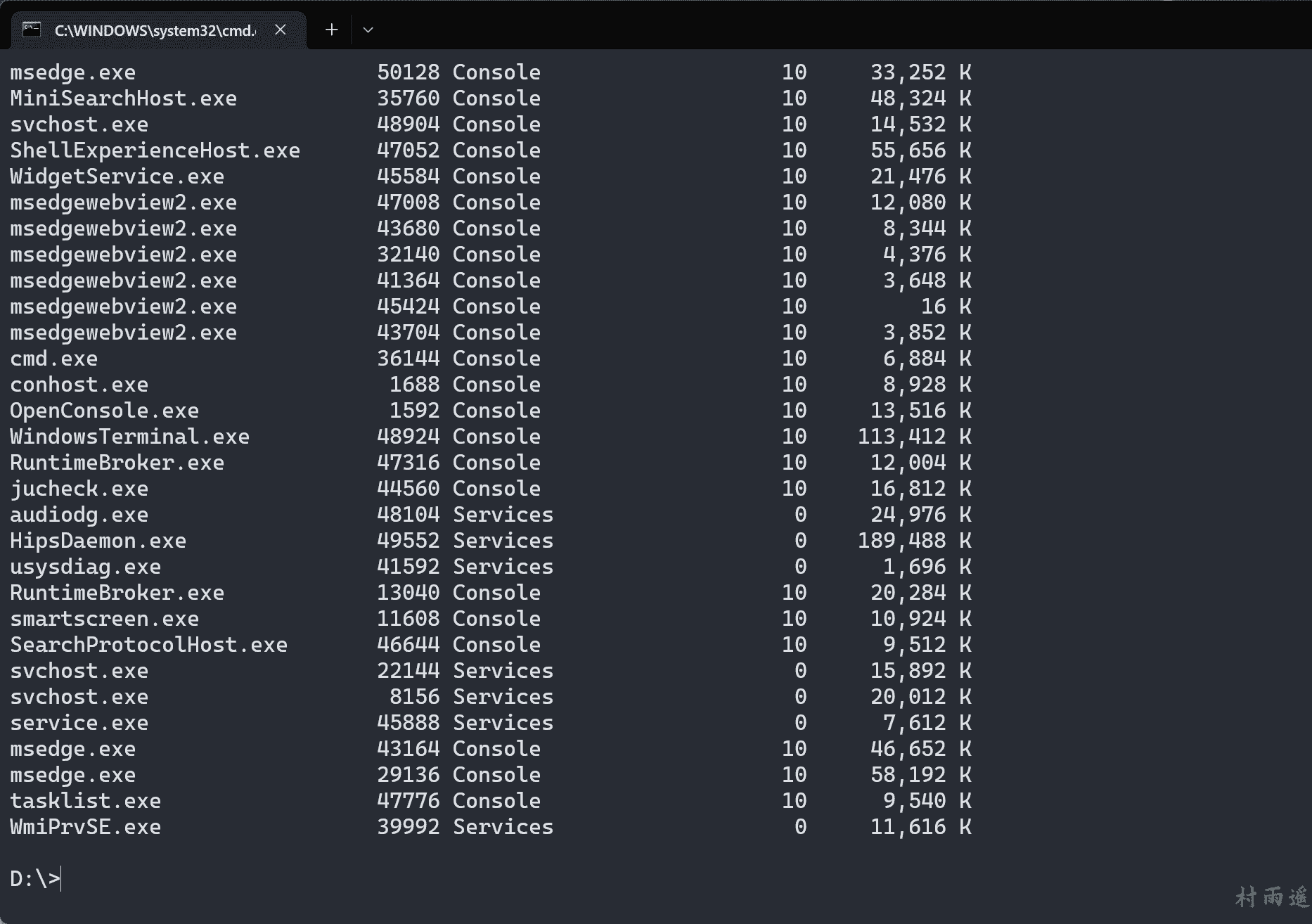
Task: Expand the new tab profile dropdown
Action: click(x=368, y=30)
